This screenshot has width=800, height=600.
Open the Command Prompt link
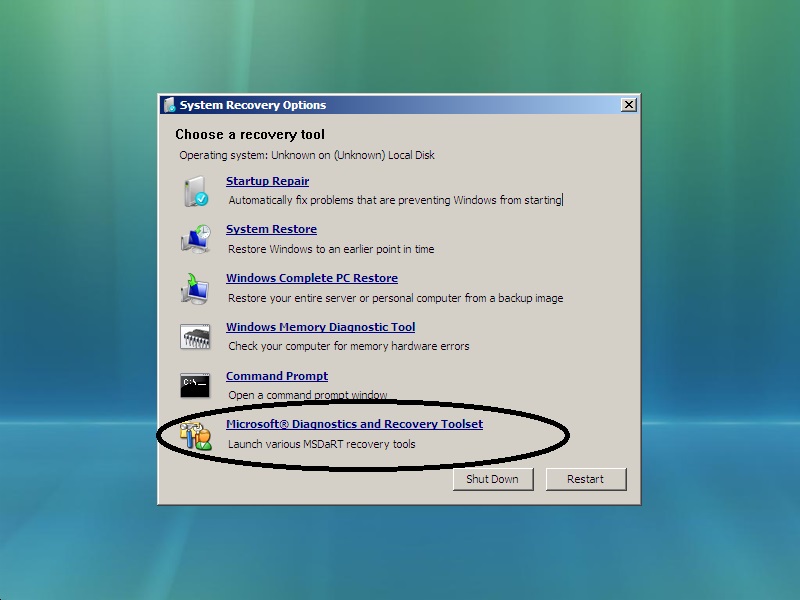277,376
